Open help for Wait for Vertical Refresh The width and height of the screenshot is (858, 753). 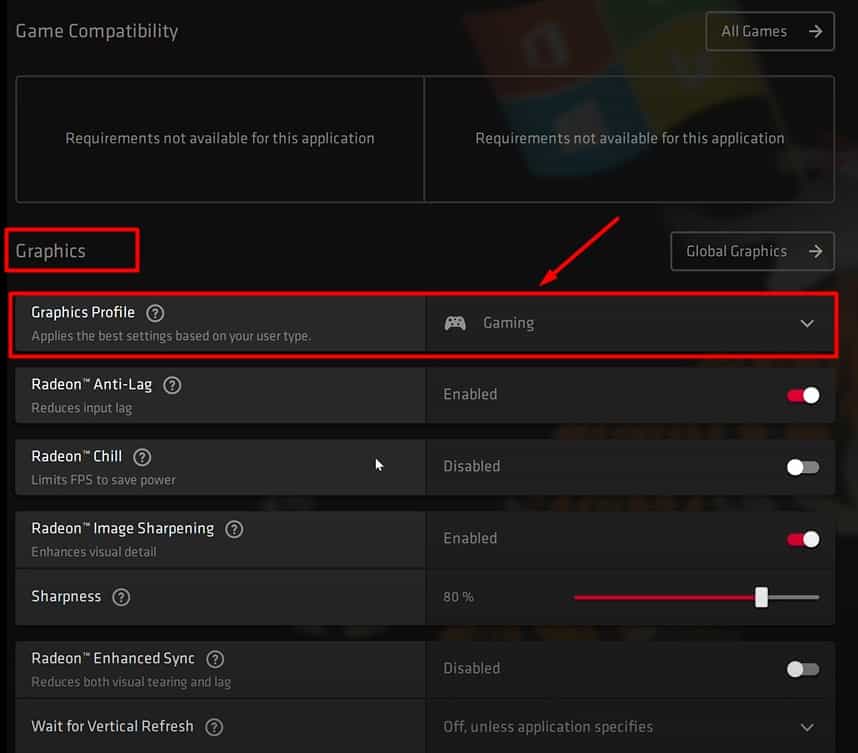click(214, 727)
